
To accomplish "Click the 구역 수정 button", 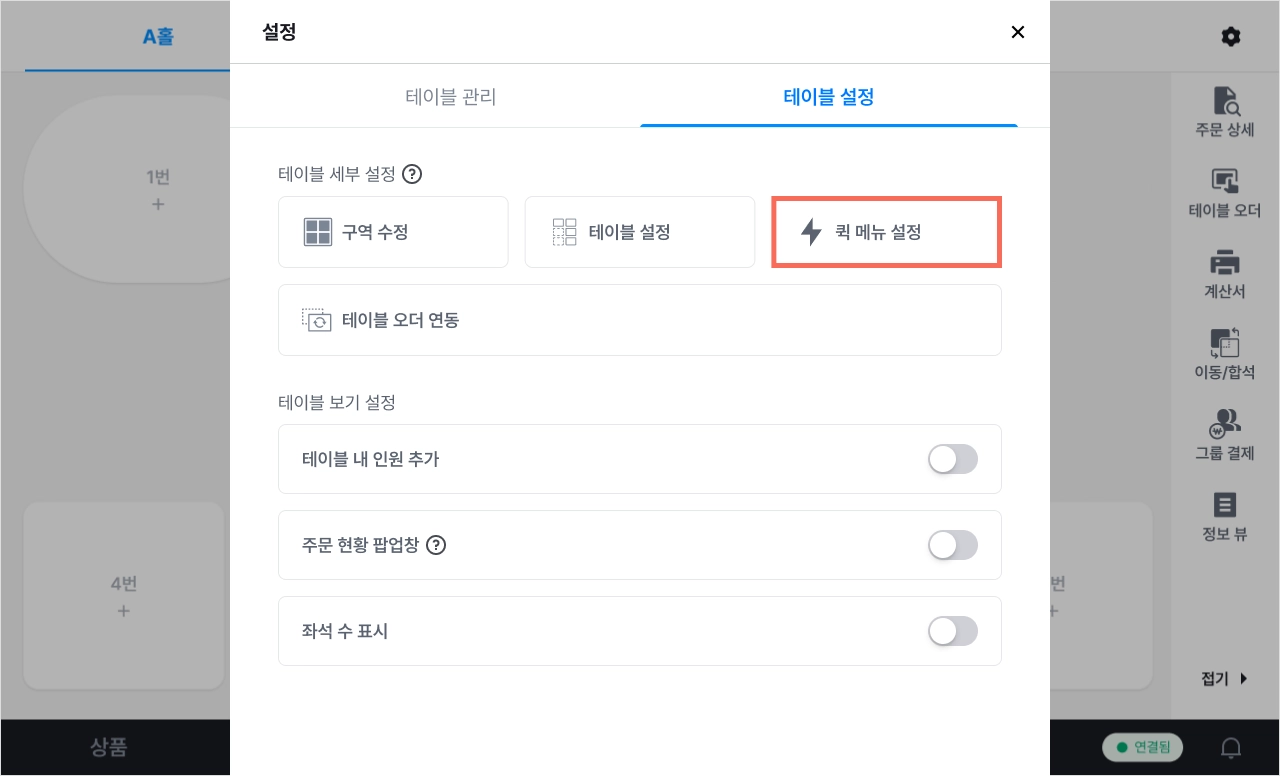I will pos(393,232).
